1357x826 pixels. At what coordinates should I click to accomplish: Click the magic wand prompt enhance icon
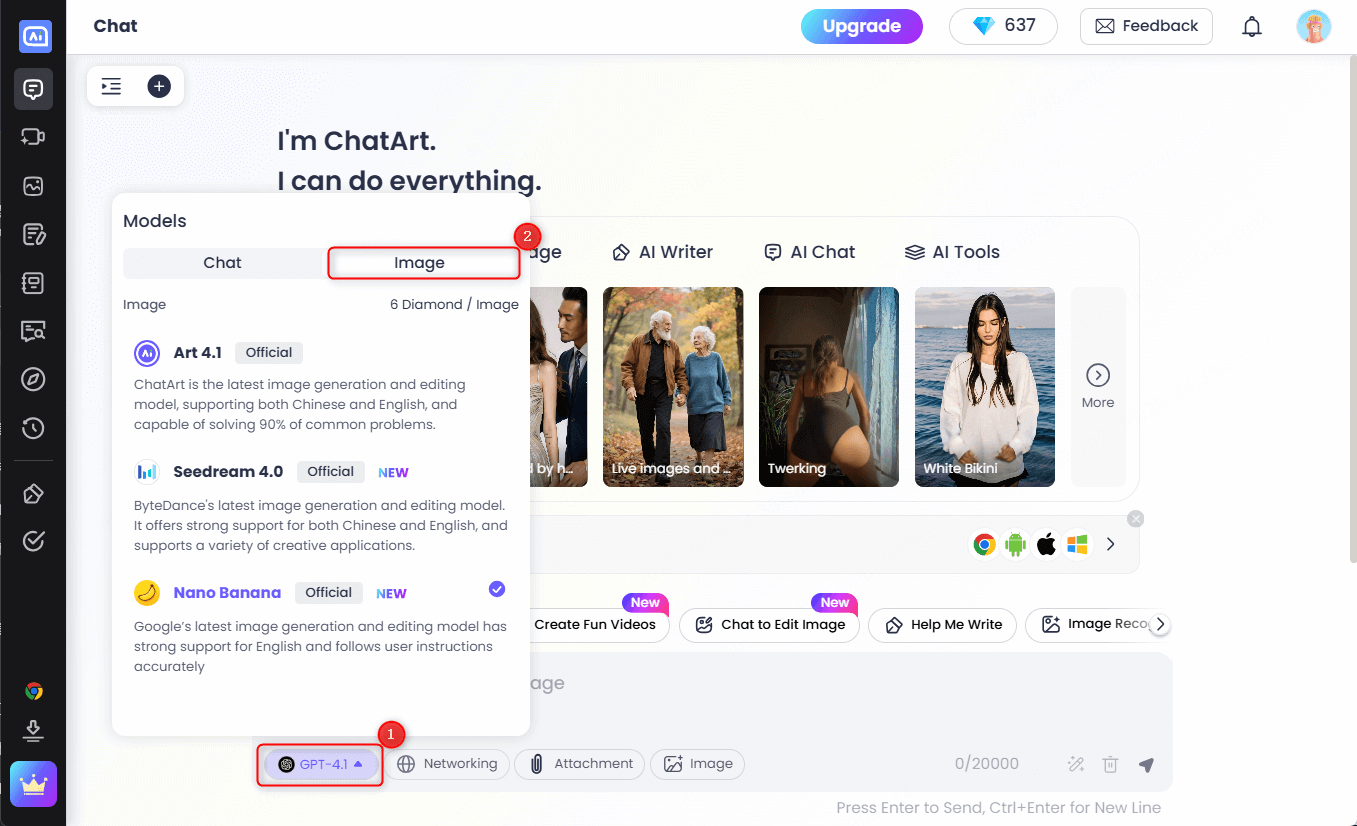pyautogui.click(x=1076, y=765)
